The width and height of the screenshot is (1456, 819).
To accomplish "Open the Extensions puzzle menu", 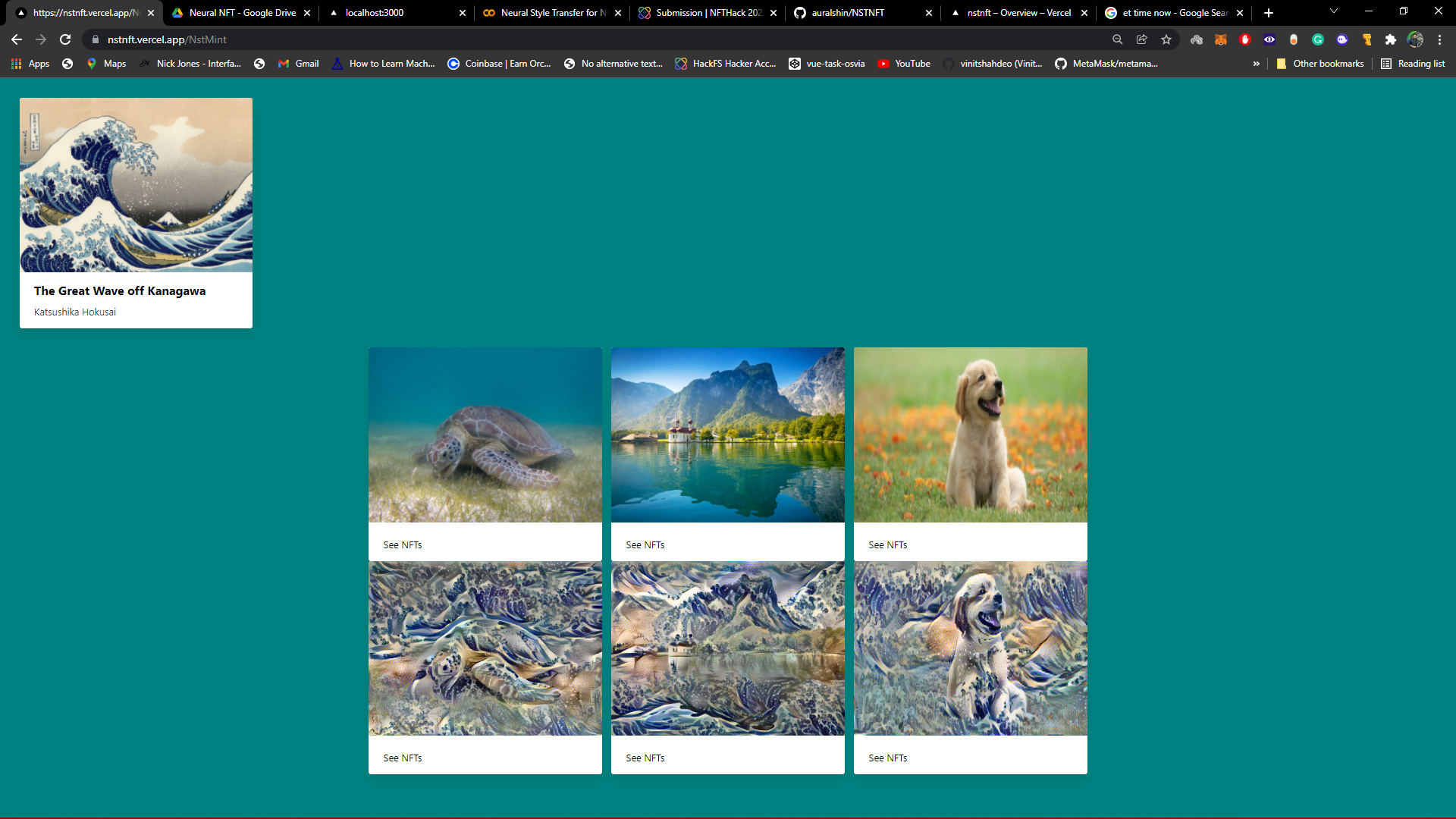I will point(1391,39).
